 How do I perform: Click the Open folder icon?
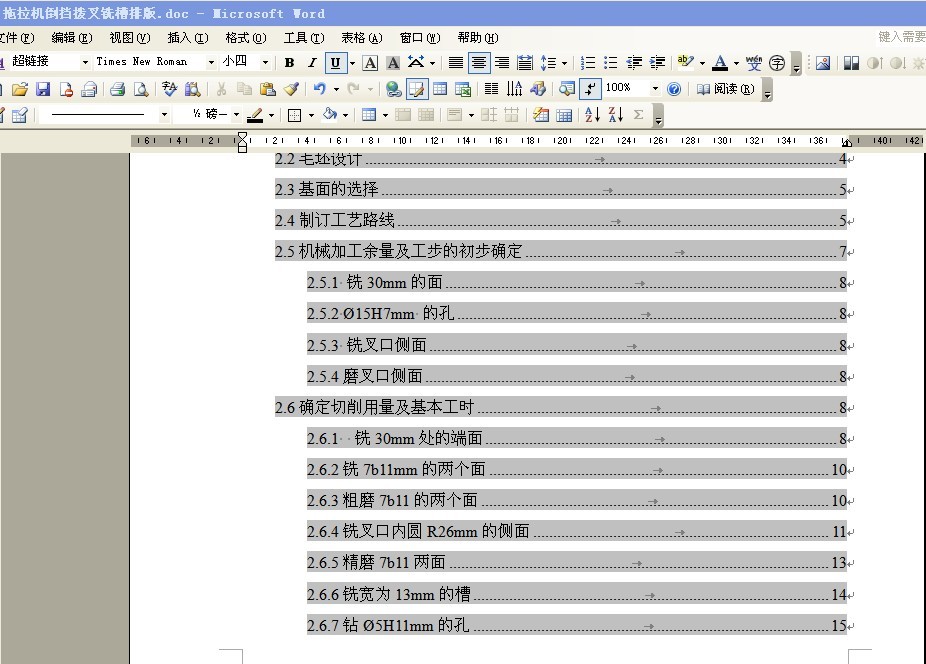[x=19, y=89]
